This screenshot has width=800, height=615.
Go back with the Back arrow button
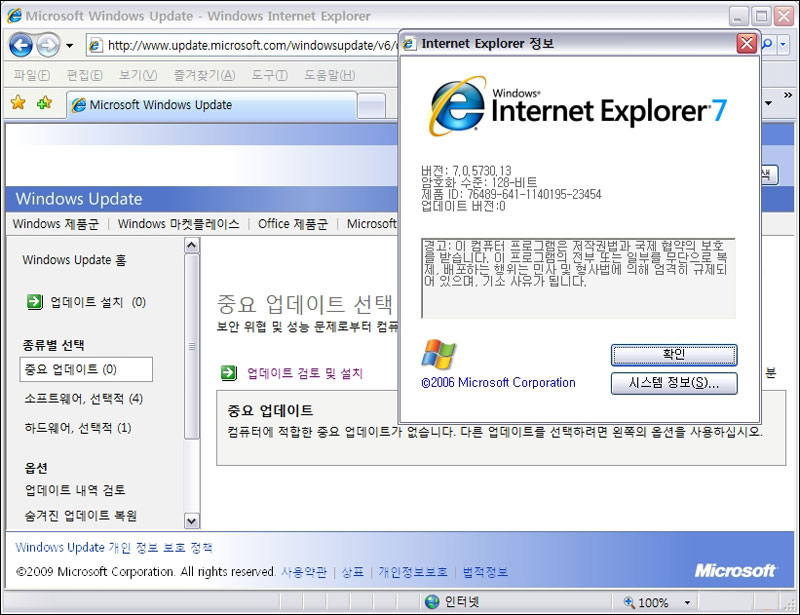(x=21, y=45)
